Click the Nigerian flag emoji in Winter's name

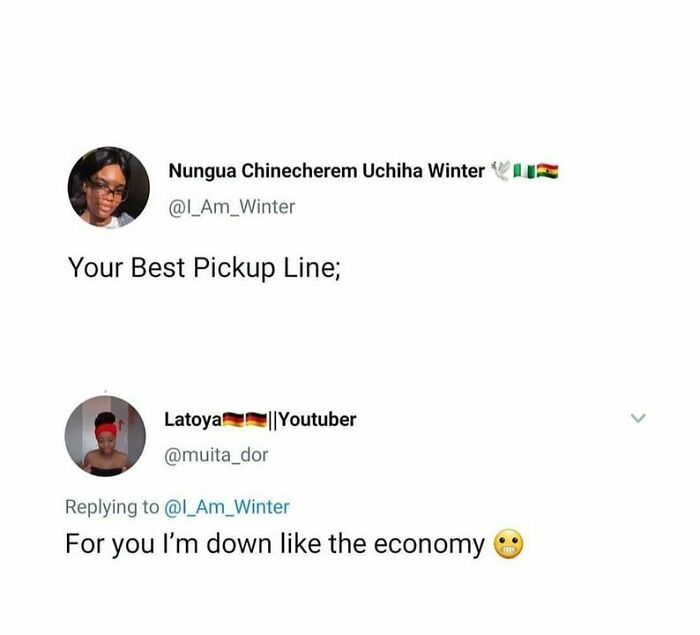[x=524, y=171]
